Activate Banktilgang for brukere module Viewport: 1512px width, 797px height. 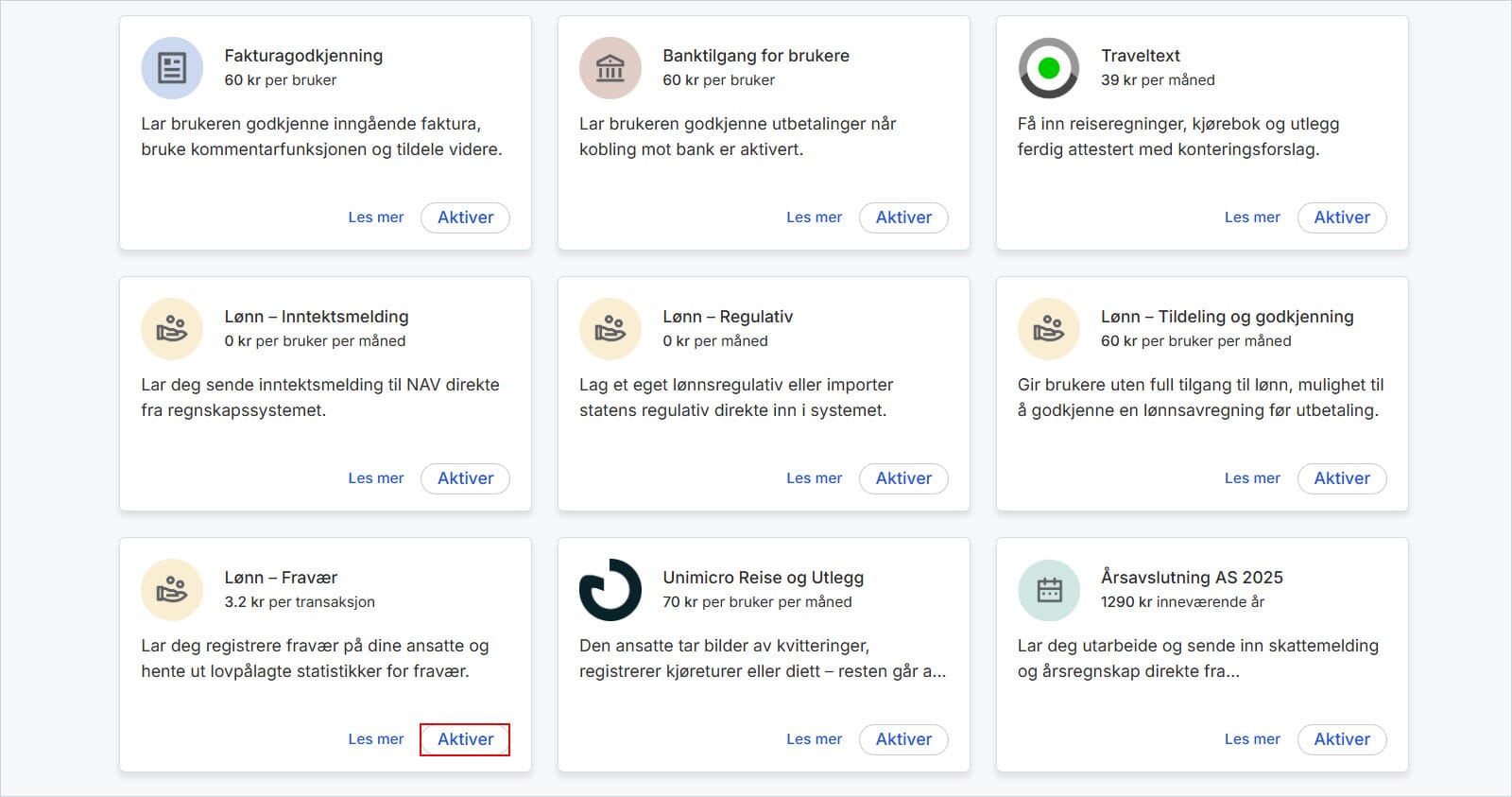coord(903,217)
